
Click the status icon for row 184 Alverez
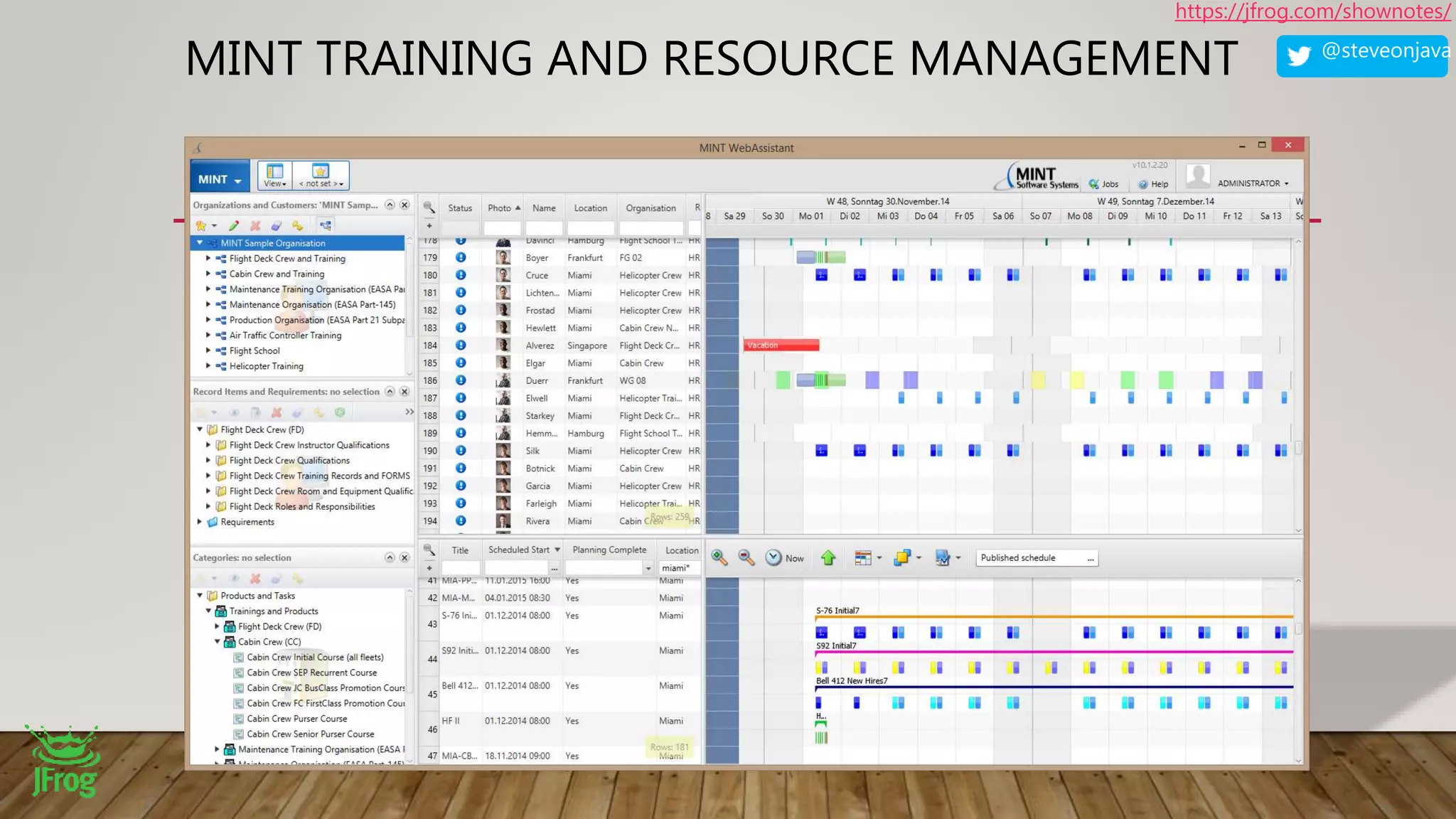461,345
